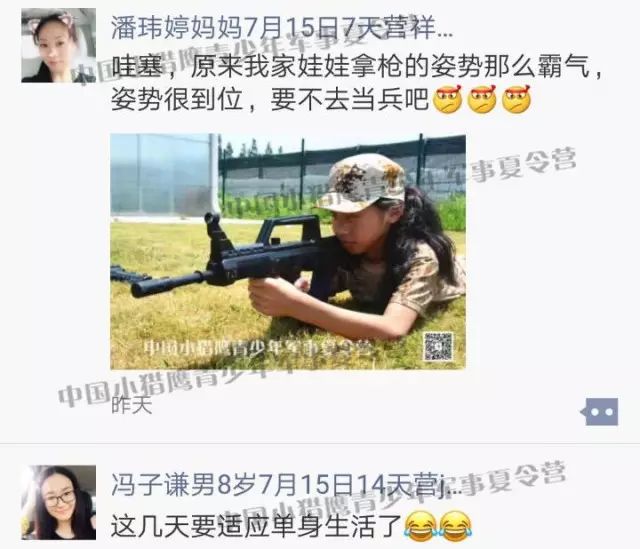Click the first laughing-tears emoji

pyautogui.click(x=420, y=526)
